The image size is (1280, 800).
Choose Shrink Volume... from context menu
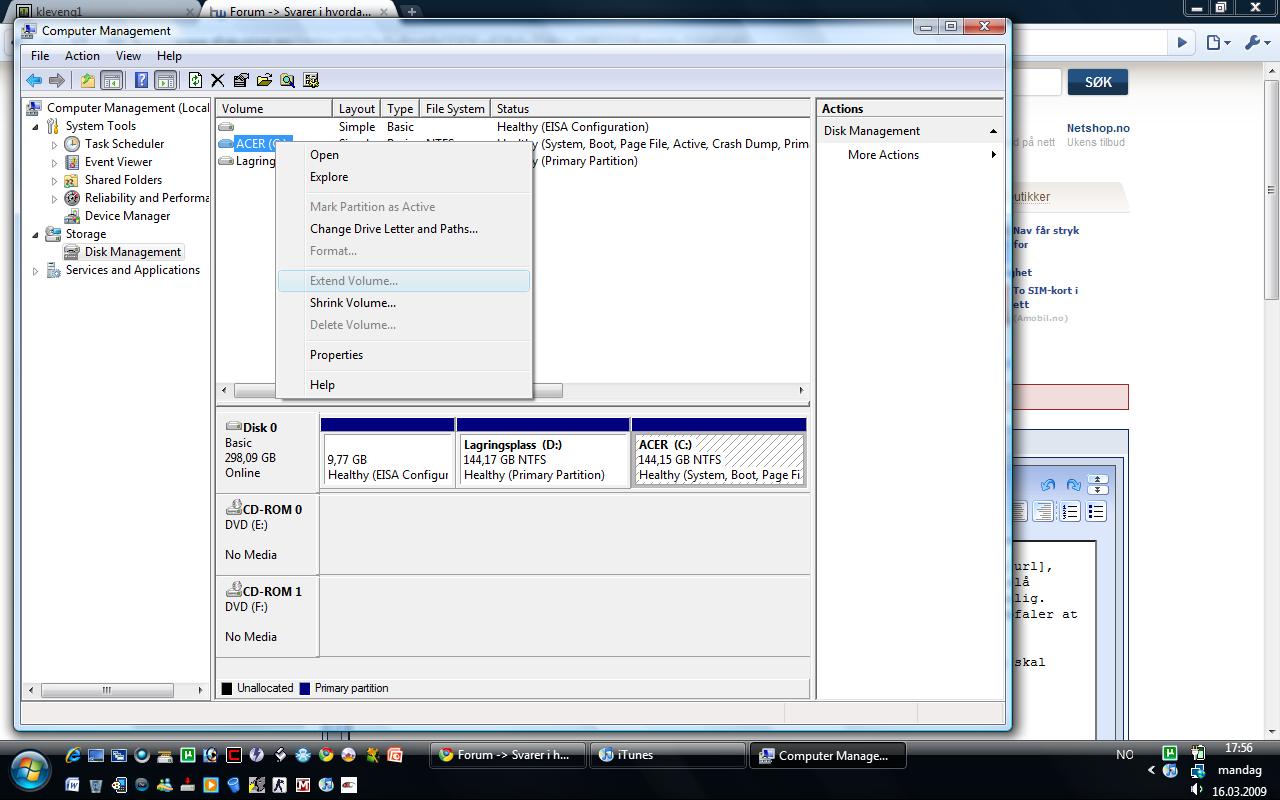[352, 303]
